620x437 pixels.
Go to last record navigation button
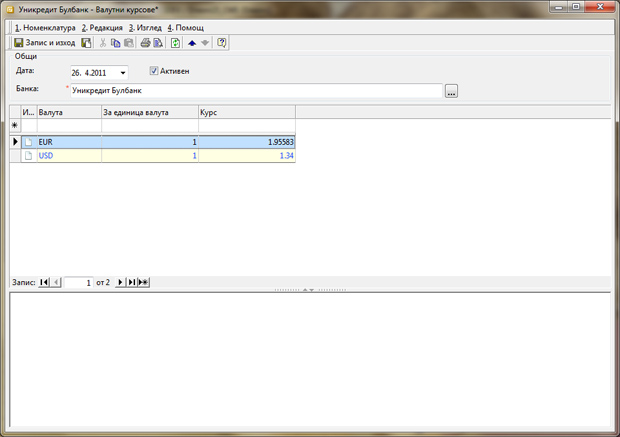click(132, 282)
